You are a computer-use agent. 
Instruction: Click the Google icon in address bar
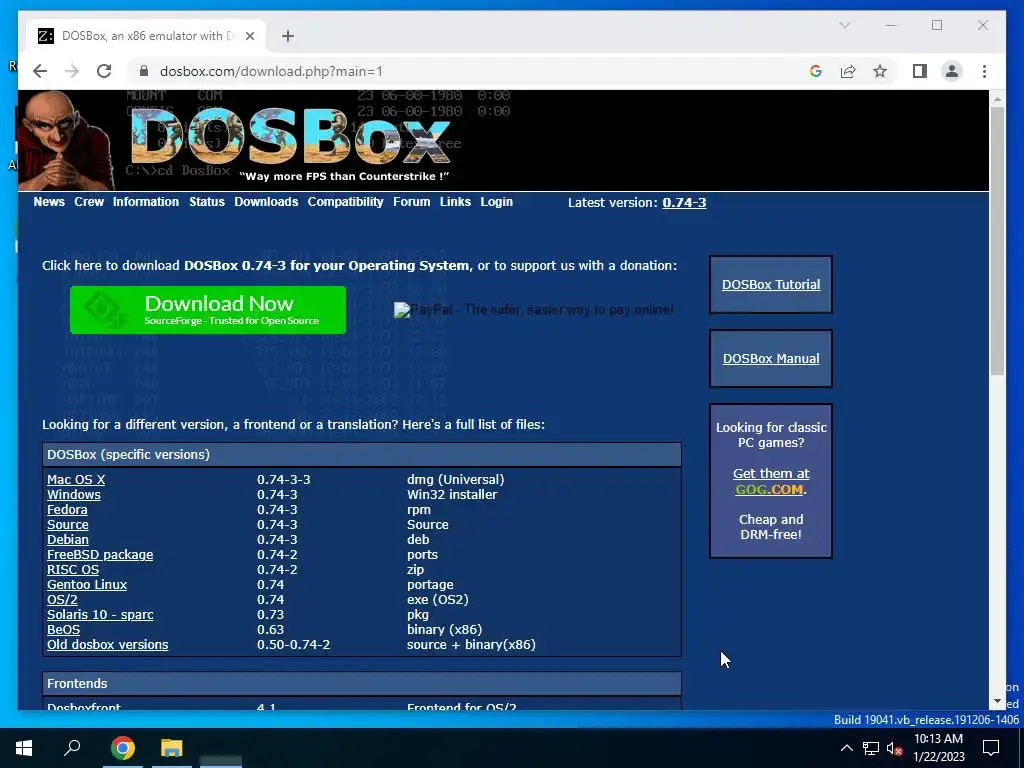[816, 71]
